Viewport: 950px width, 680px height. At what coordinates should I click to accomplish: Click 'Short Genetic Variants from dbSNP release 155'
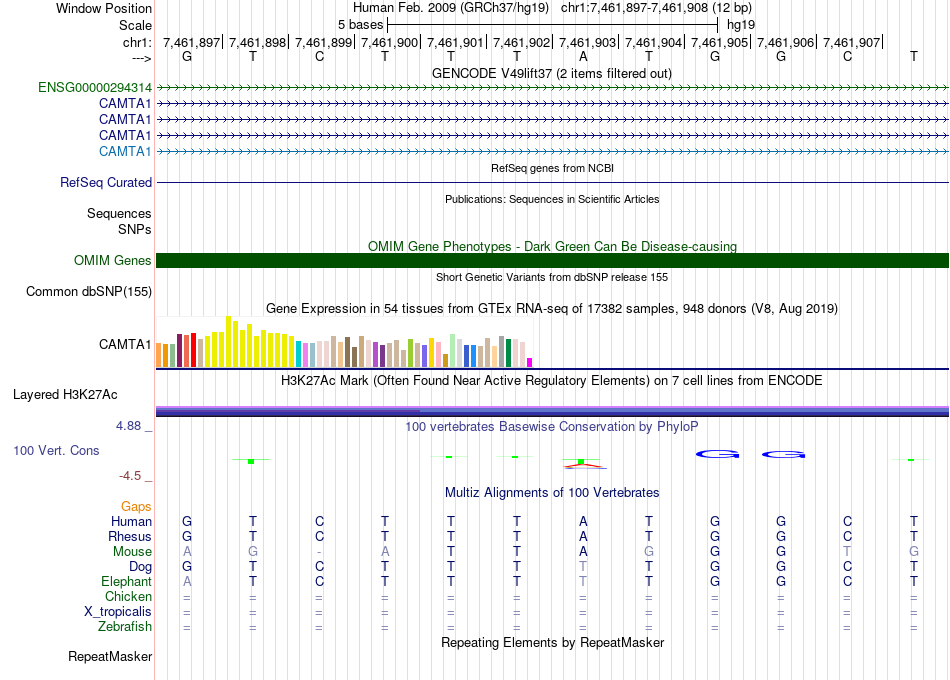552,277
